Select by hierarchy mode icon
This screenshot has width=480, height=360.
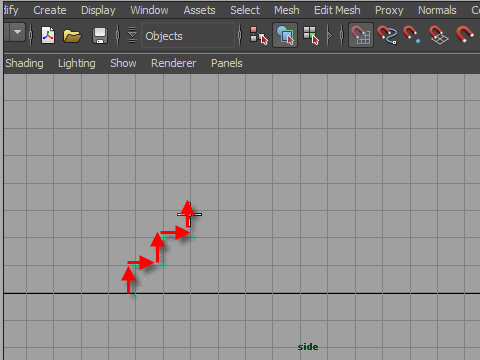coord(259,35)
